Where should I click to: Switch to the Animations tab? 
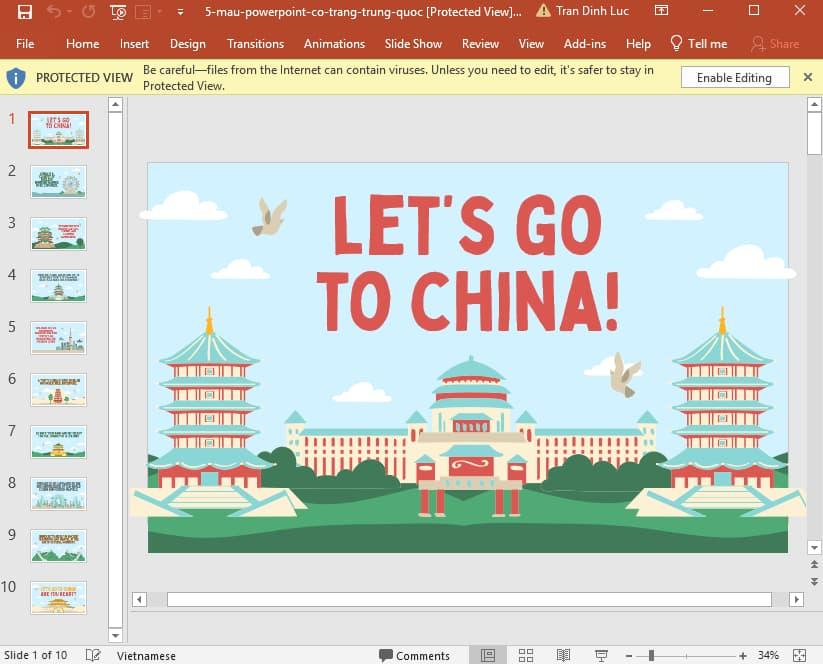click(334, 44)
